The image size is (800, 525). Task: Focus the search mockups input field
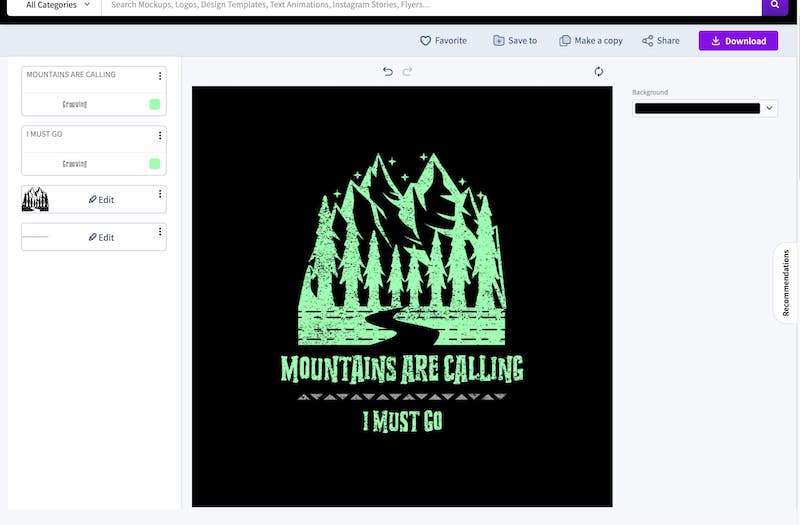[430, 5]
